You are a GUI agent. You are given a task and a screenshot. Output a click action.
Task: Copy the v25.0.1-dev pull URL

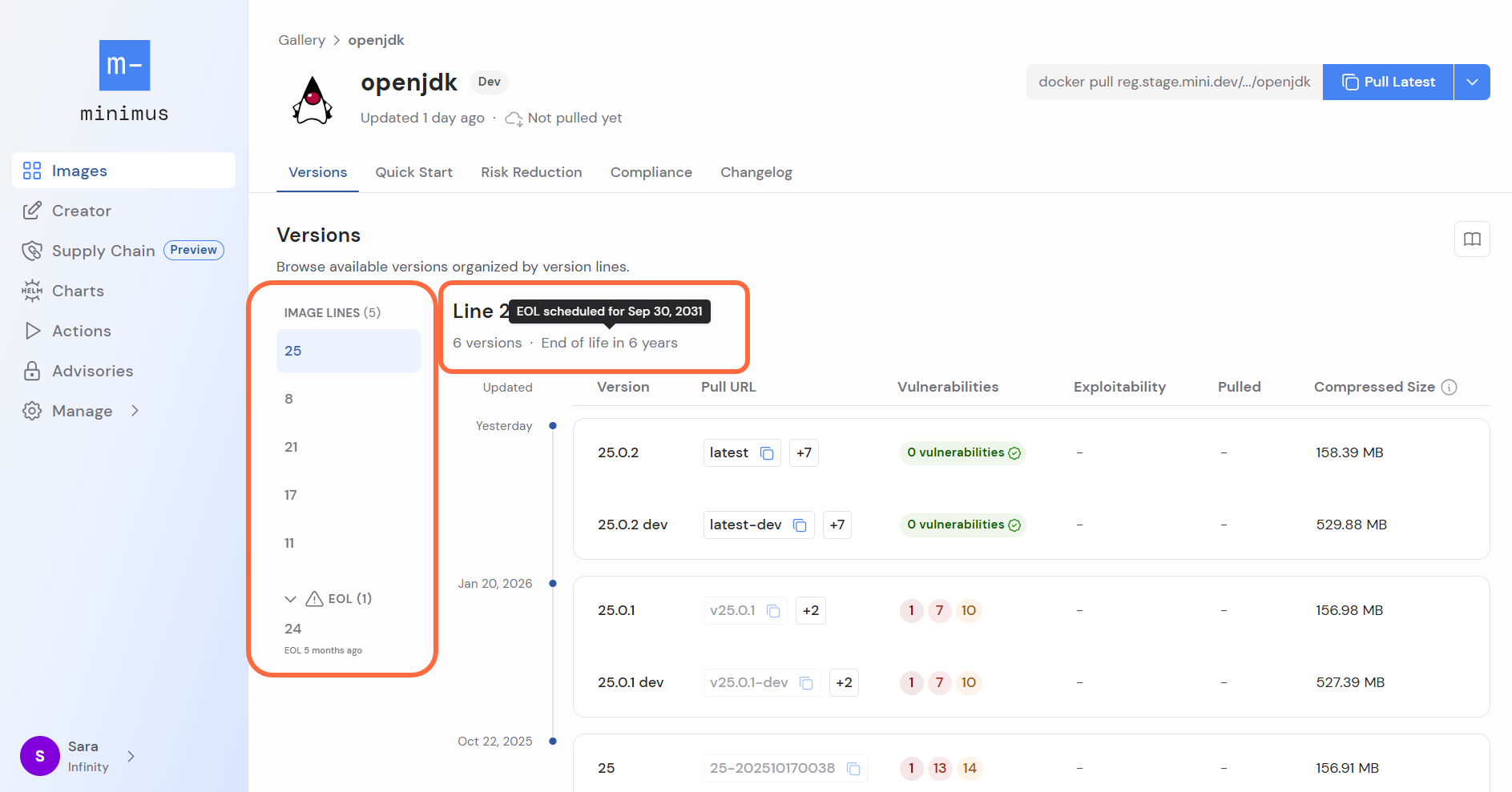[806, 683]
